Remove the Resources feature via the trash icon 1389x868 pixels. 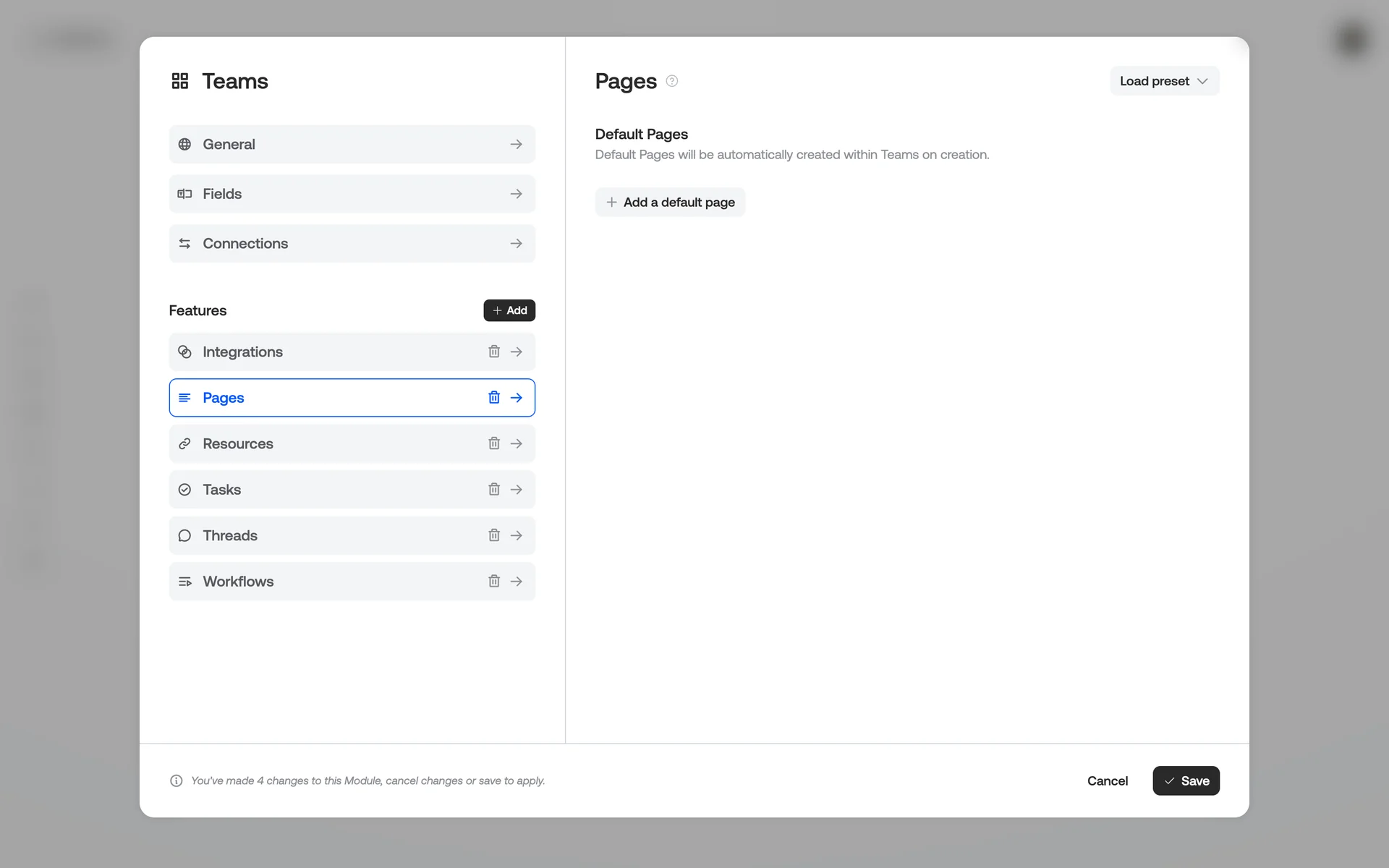click(x=494, y=443)
